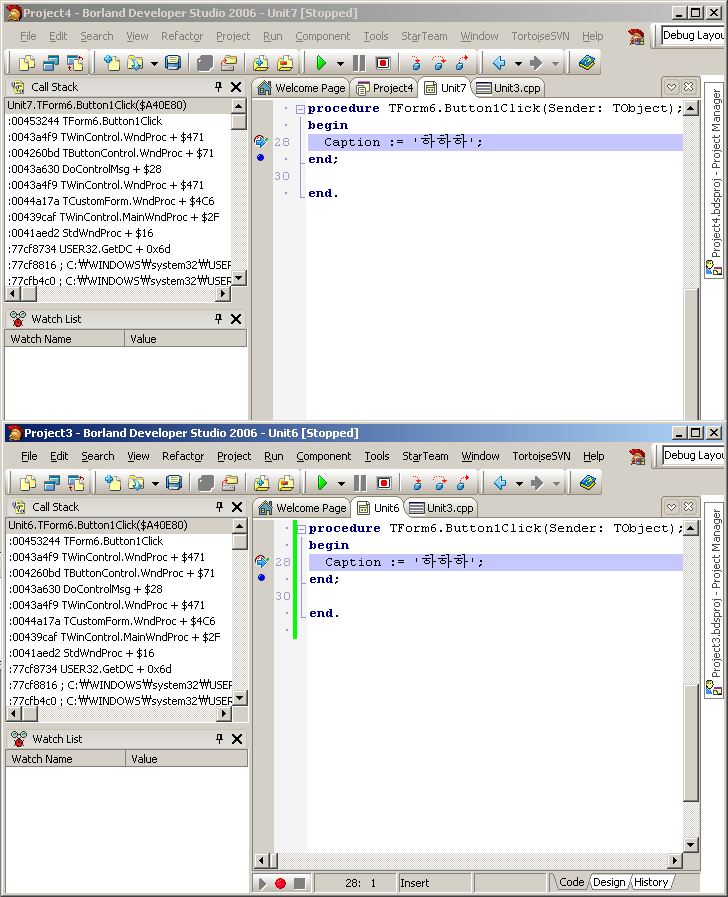Click back navigation arrow in Project3 toolbar
This screenshot has height=897, width=728.
tap(500, 483)
